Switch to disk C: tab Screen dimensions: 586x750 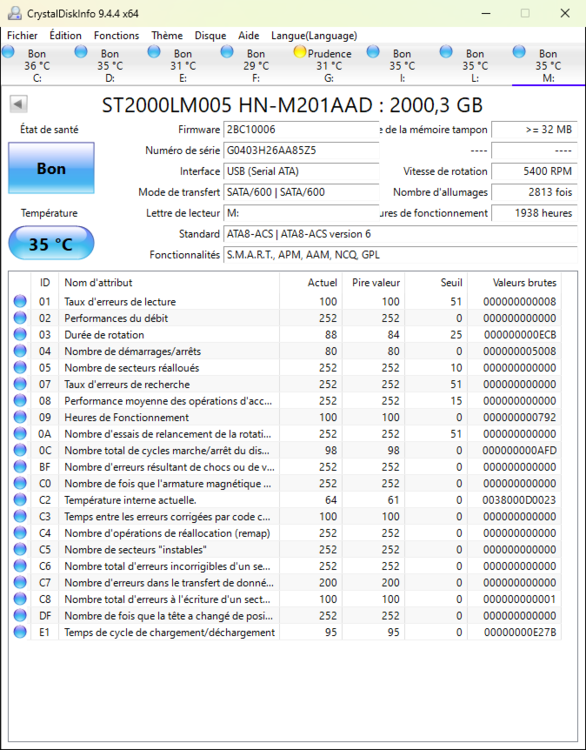click(37, 65)
